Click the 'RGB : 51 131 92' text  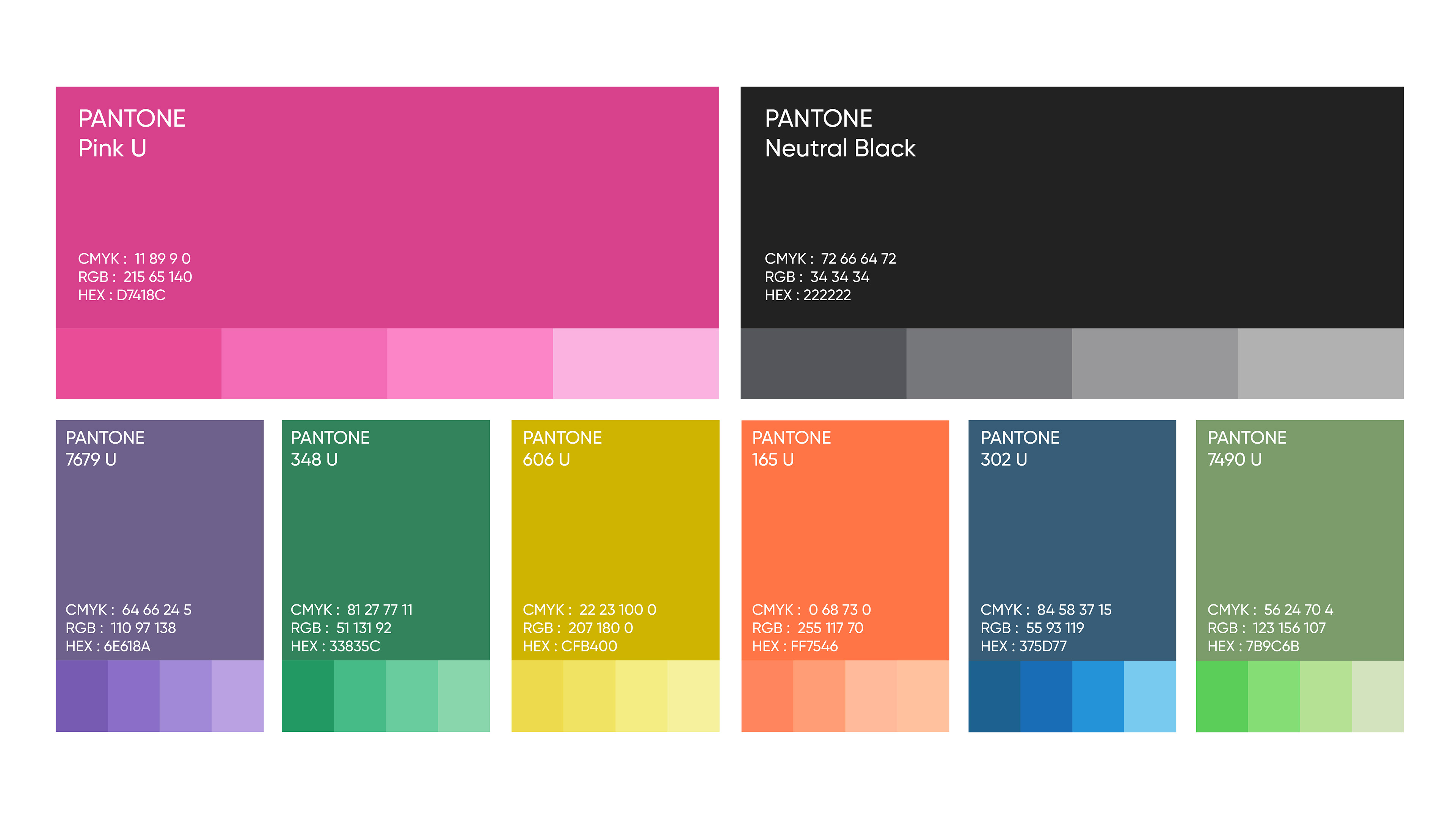pos(341,628)
